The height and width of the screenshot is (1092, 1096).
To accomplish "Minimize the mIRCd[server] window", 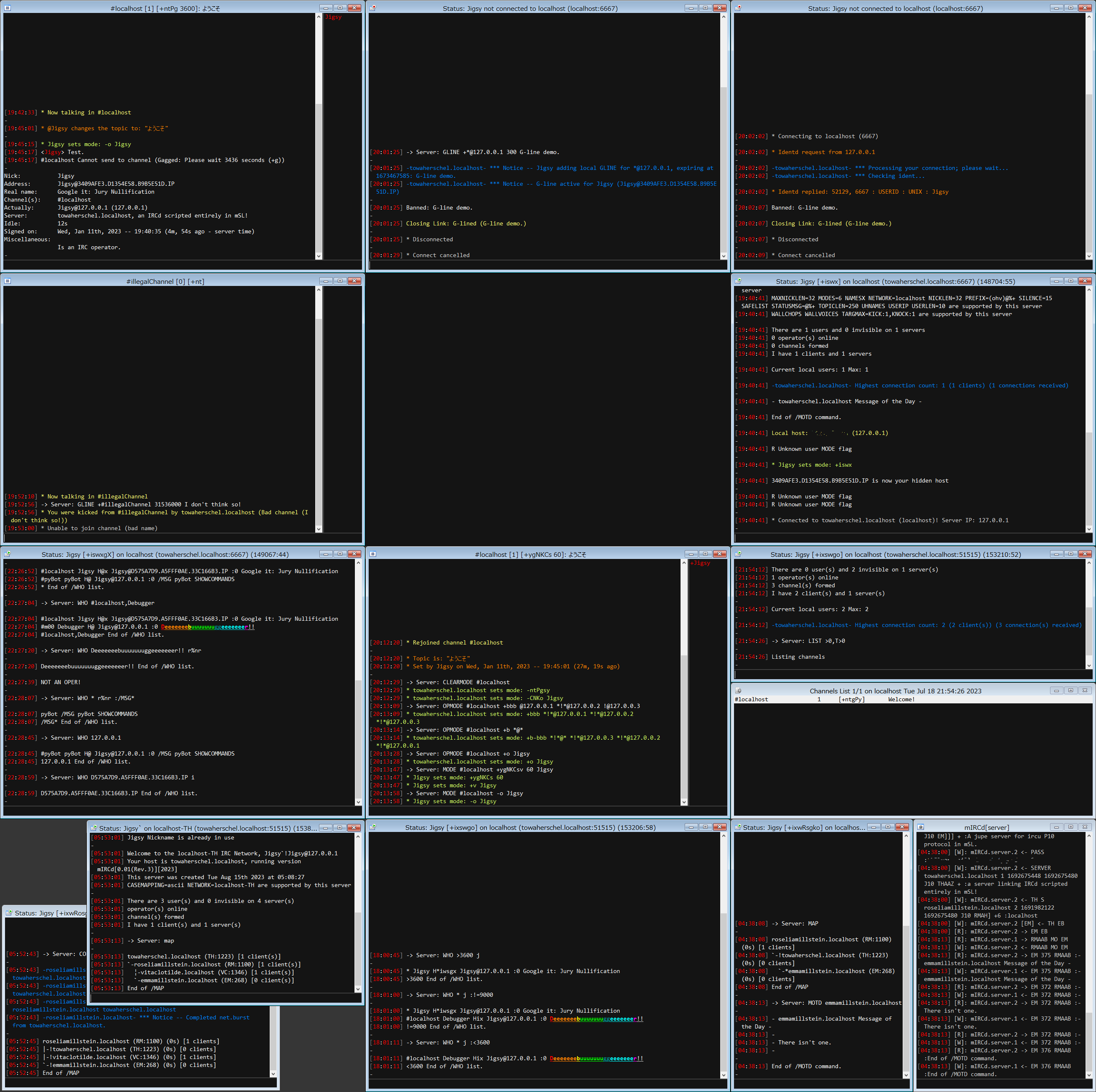I will pos(1056,827).
